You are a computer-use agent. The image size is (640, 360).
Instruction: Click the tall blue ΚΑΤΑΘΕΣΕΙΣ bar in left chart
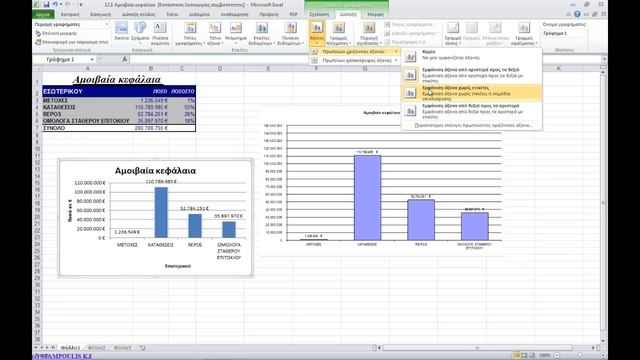[161, 212]
